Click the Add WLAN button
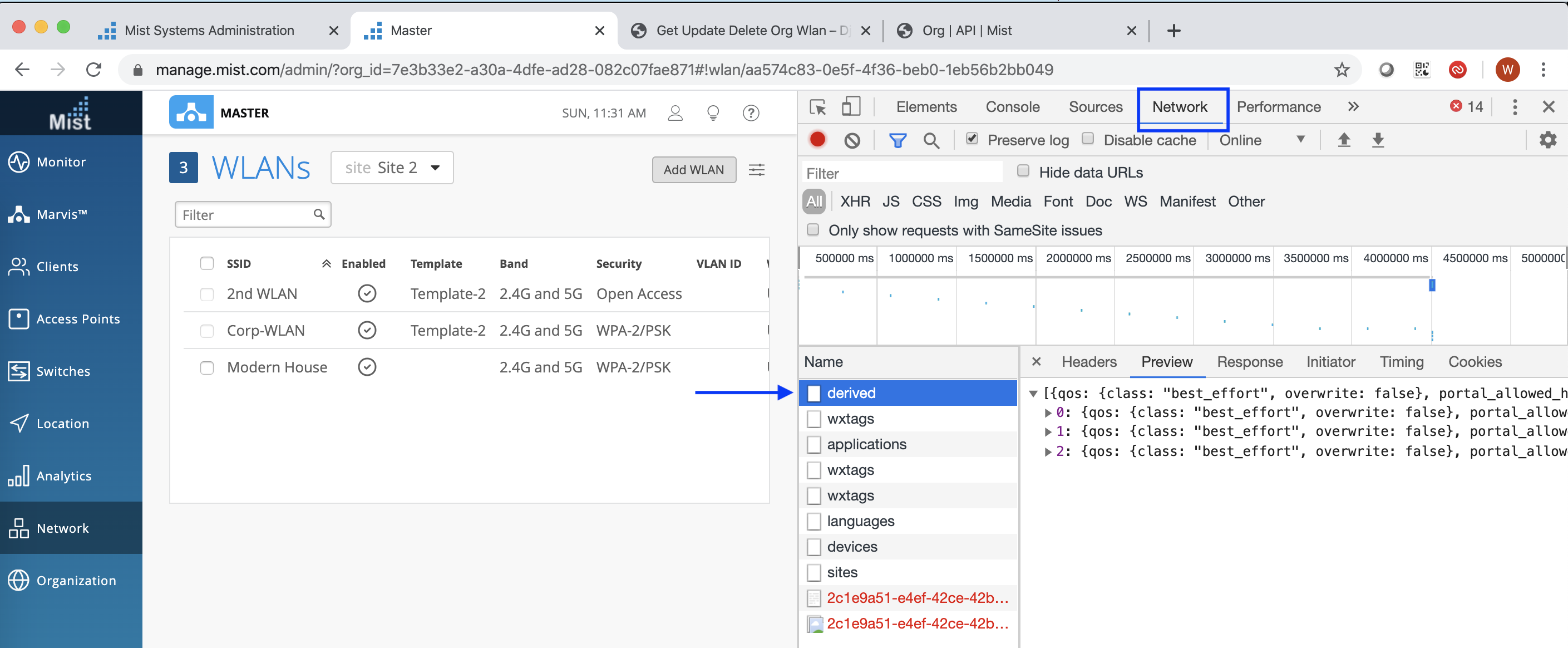 coord(693,170)
